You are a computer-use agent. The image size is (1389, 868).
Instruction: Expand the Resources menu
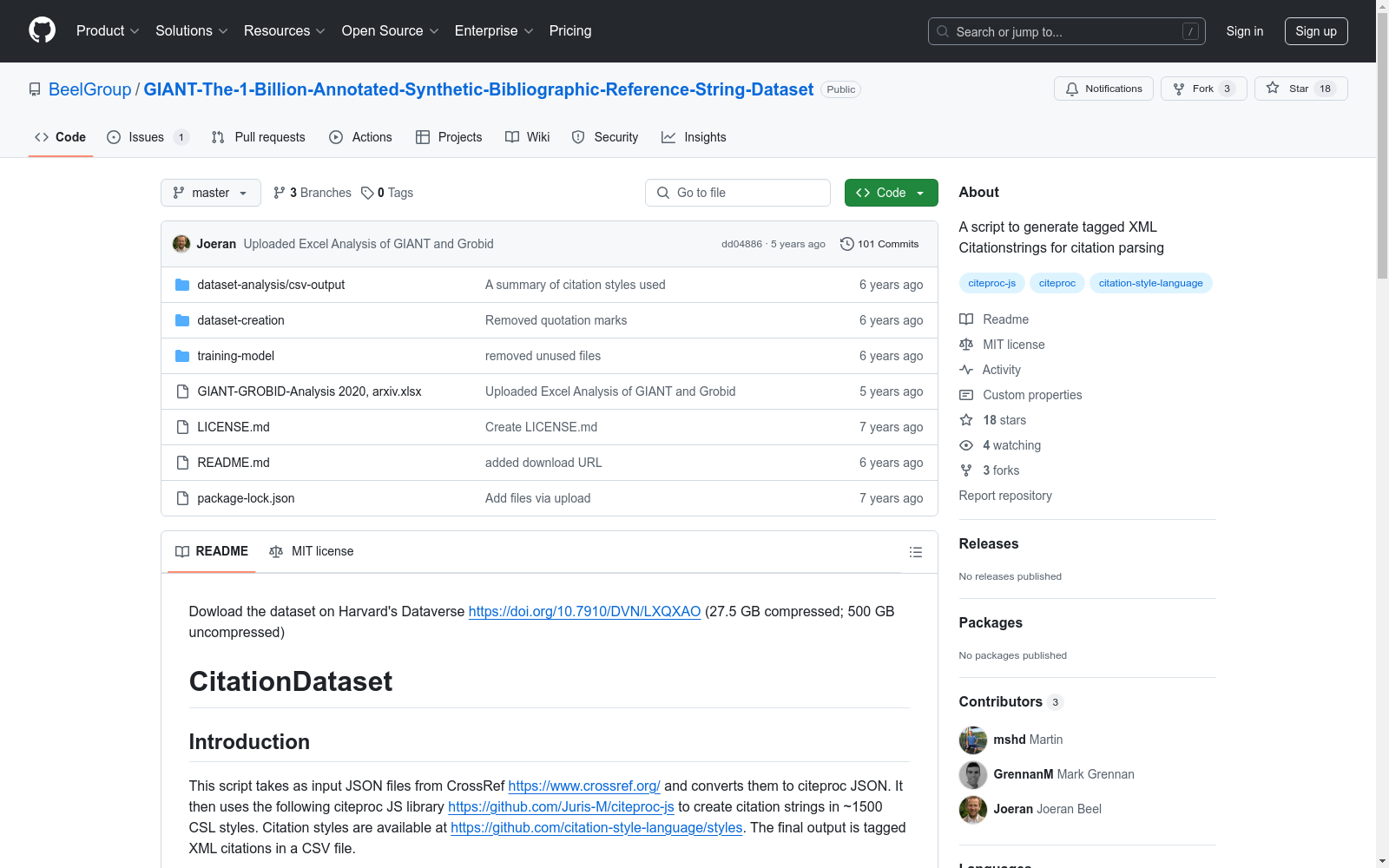coord(285,30)
